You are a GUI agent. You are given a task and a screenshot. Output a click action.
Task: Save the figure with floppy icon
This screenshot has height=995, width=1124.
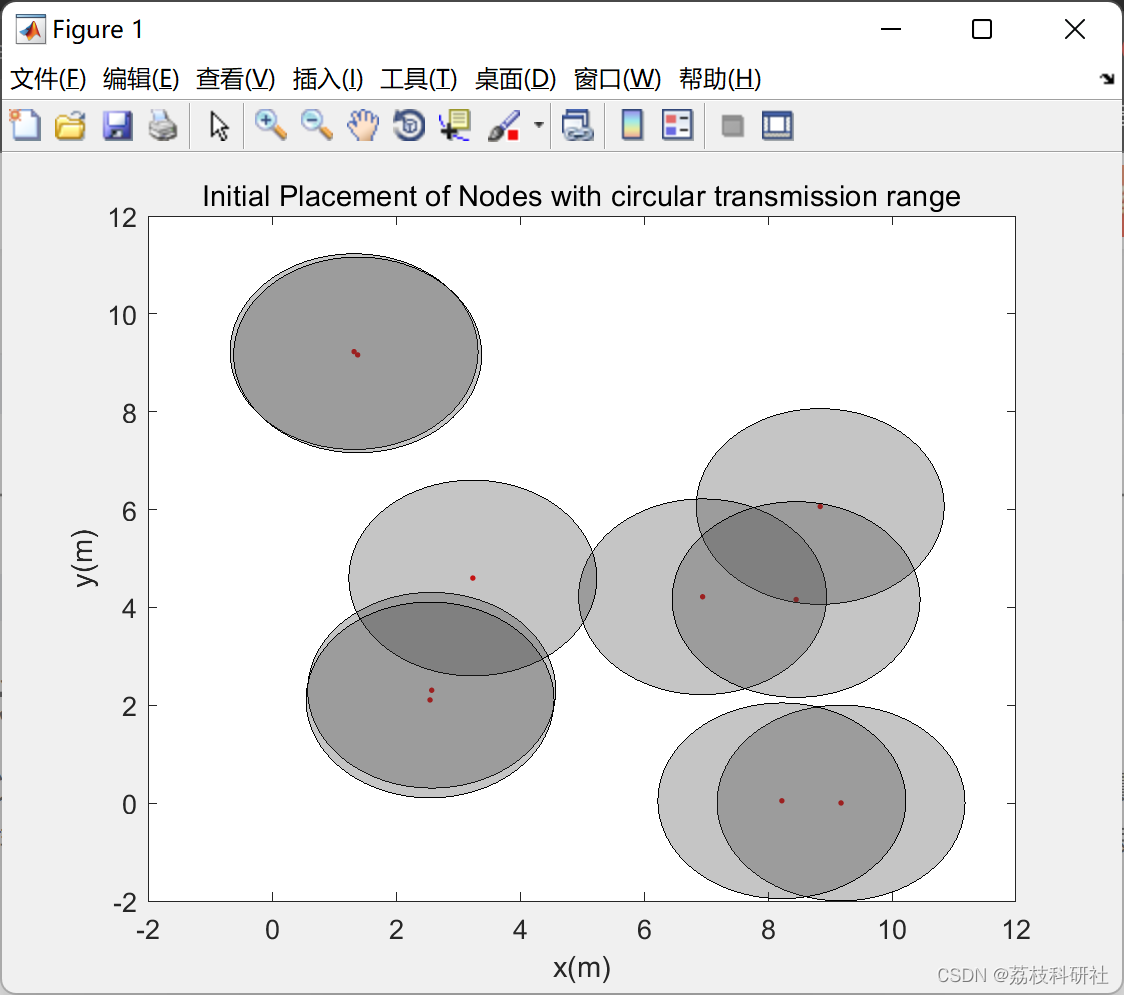[x=117, y=125]
